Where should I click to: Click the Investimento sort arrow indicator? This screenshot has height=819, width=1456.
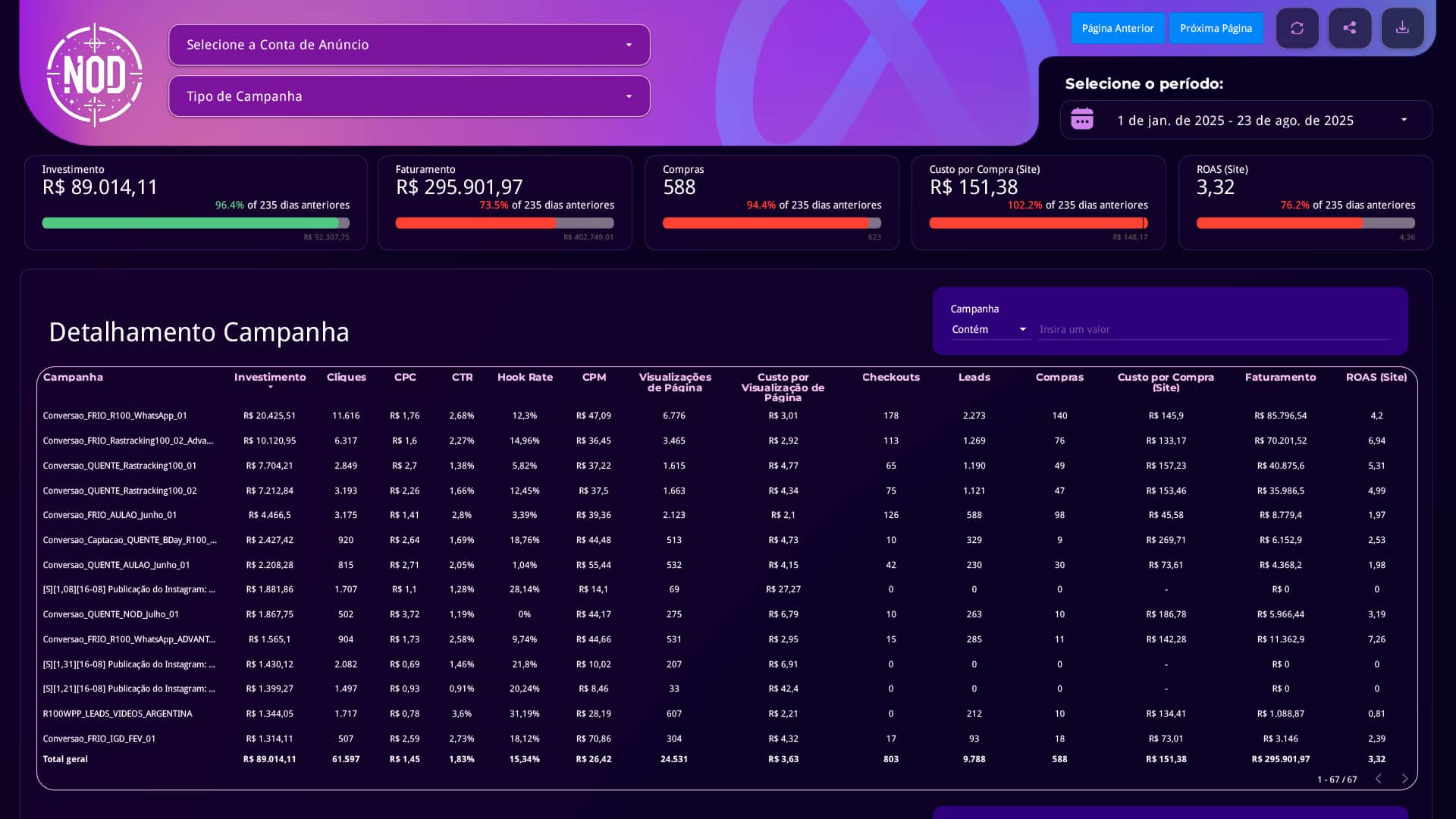pyautogui.click(x=270, y=388)
